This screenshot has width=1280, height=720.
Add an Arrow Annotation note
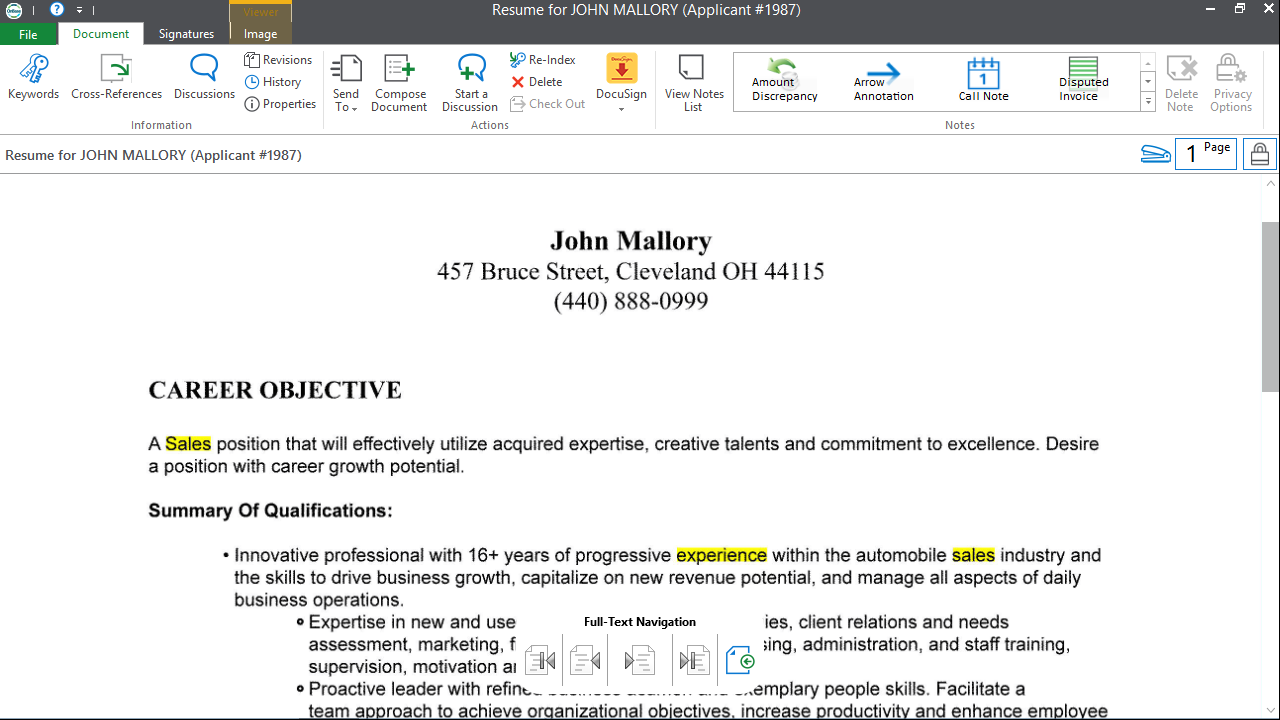pyautogui.click(x=883, y=81)
